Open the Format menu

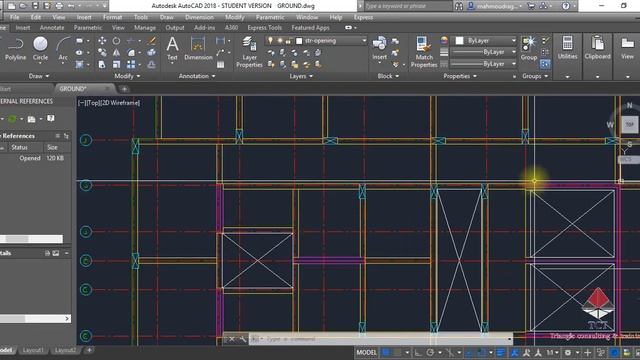pyautogui.click(x=112, y=17)
